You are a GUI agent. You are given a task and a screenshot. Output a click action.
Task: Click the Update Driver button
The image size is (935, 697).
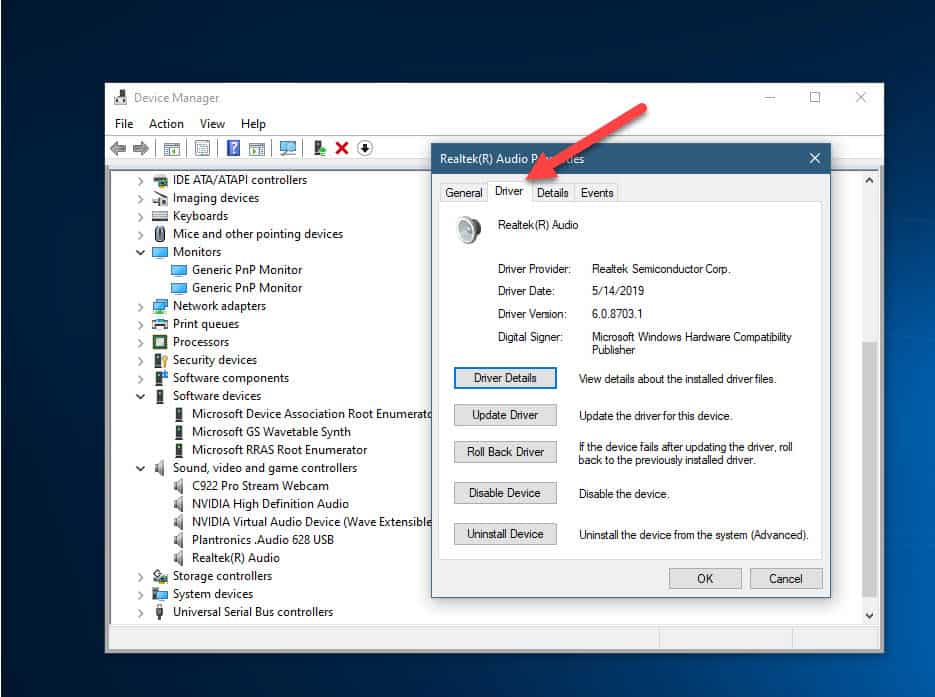505,415
